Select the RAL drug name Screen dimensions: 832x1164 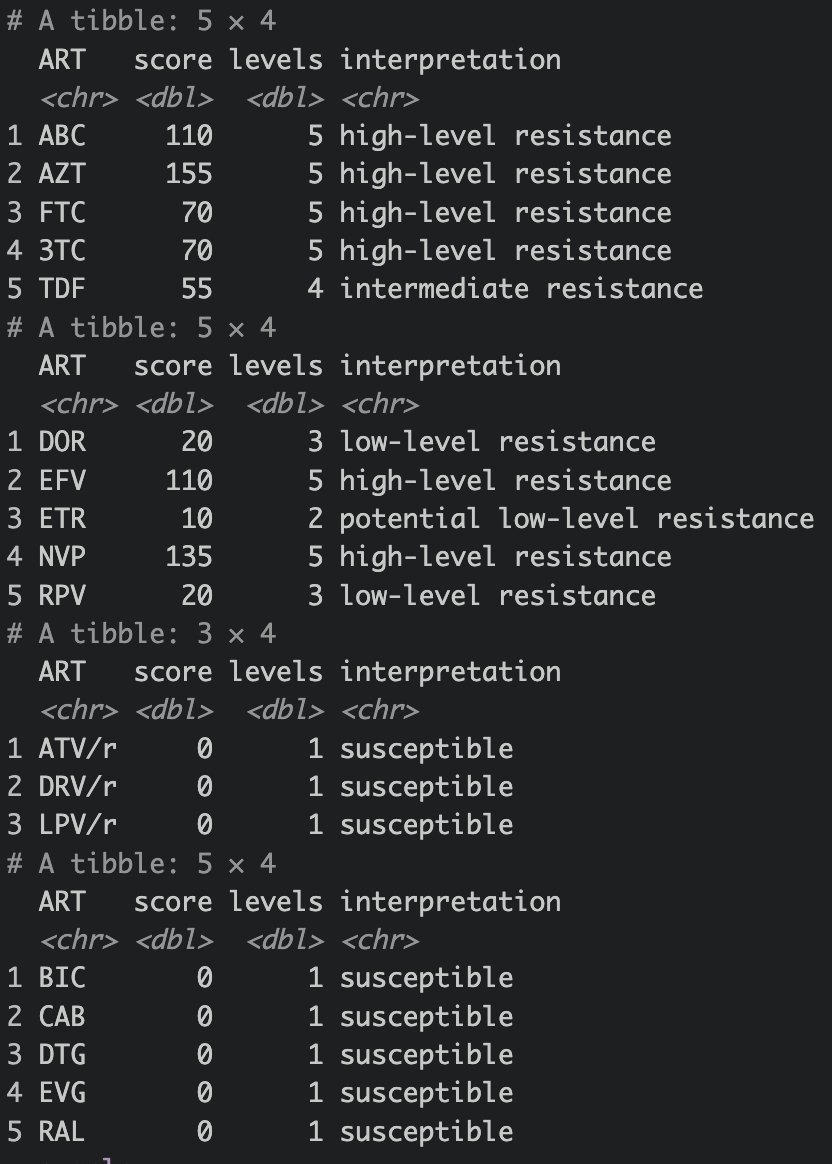pyautogui.click(x=62, y=1132)
